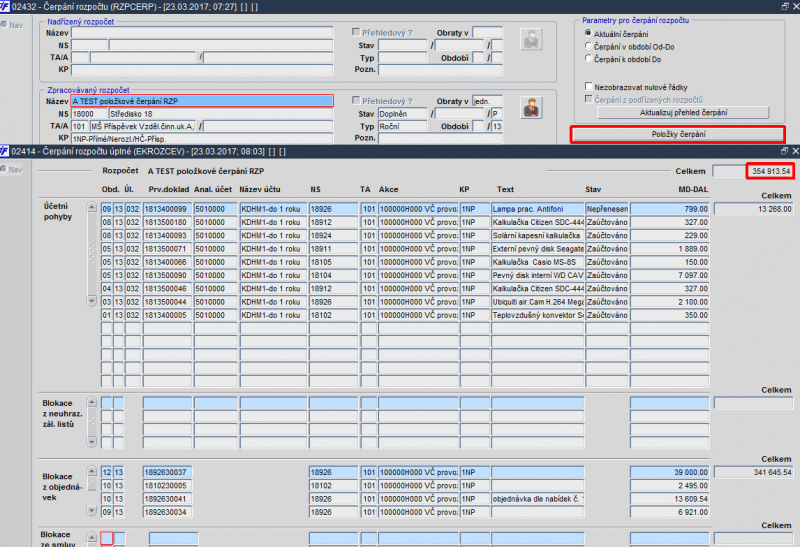Click down arrow of Blokace z neuhraz. scrollbar
This screenshot has width=800, height=547.
tap(92, 441)
